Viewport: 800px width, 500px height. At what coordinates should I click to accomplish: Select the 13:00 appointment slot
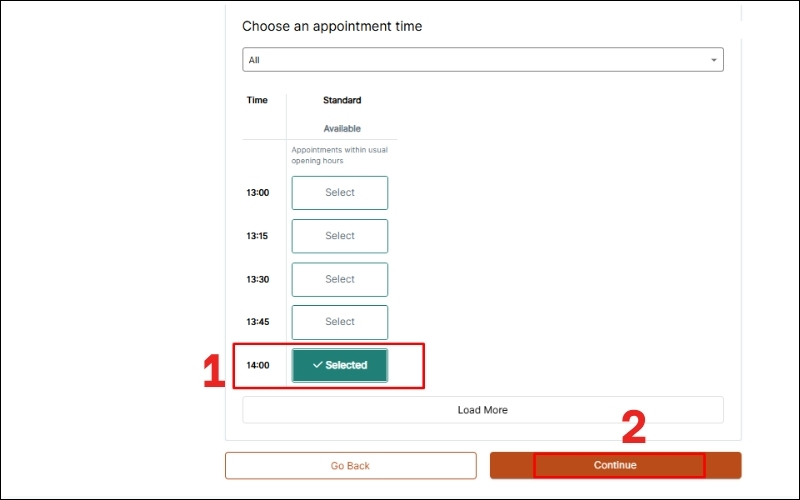(x=340, y=193)
